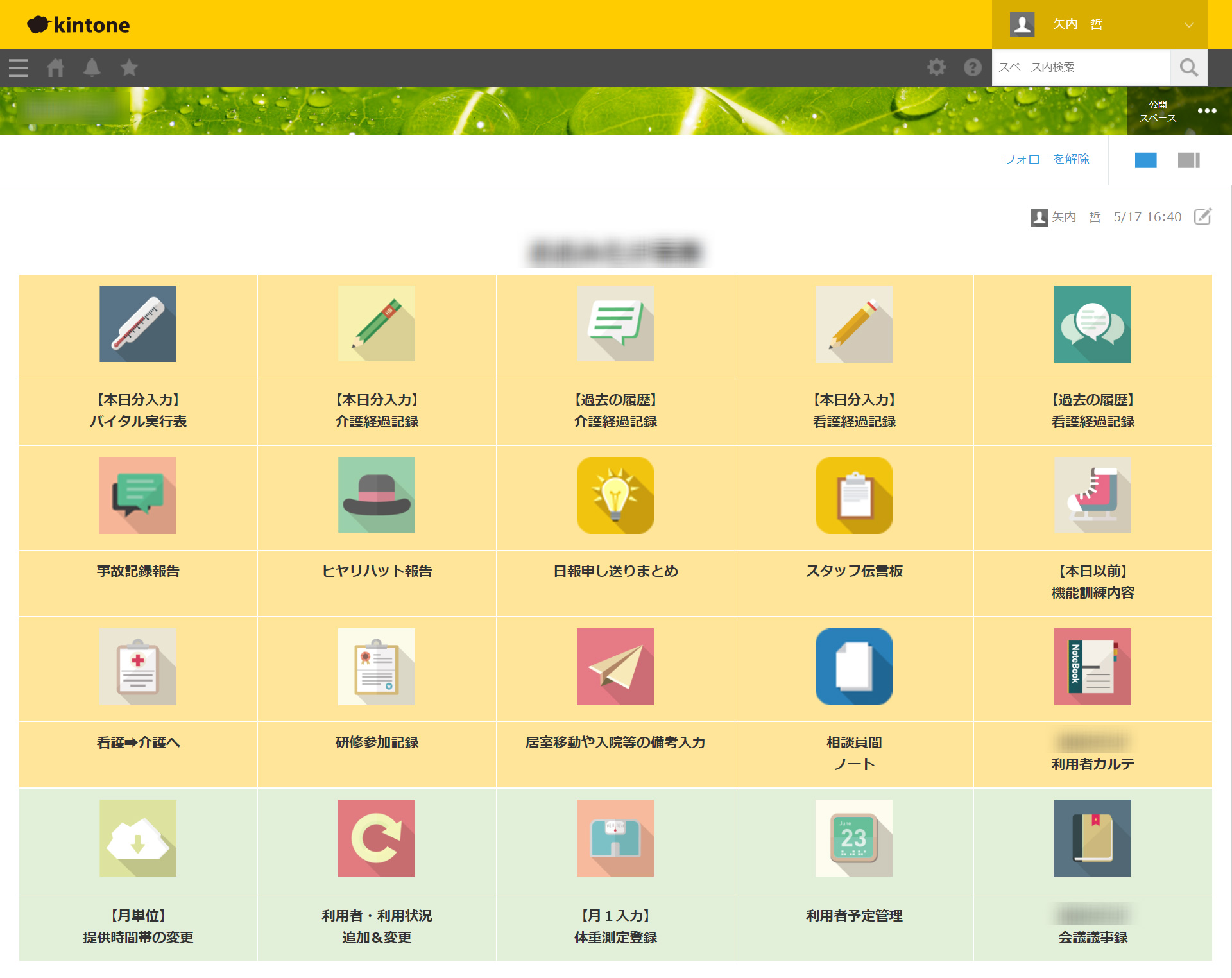Open space options three-dot menu

tap(1207, 111)
